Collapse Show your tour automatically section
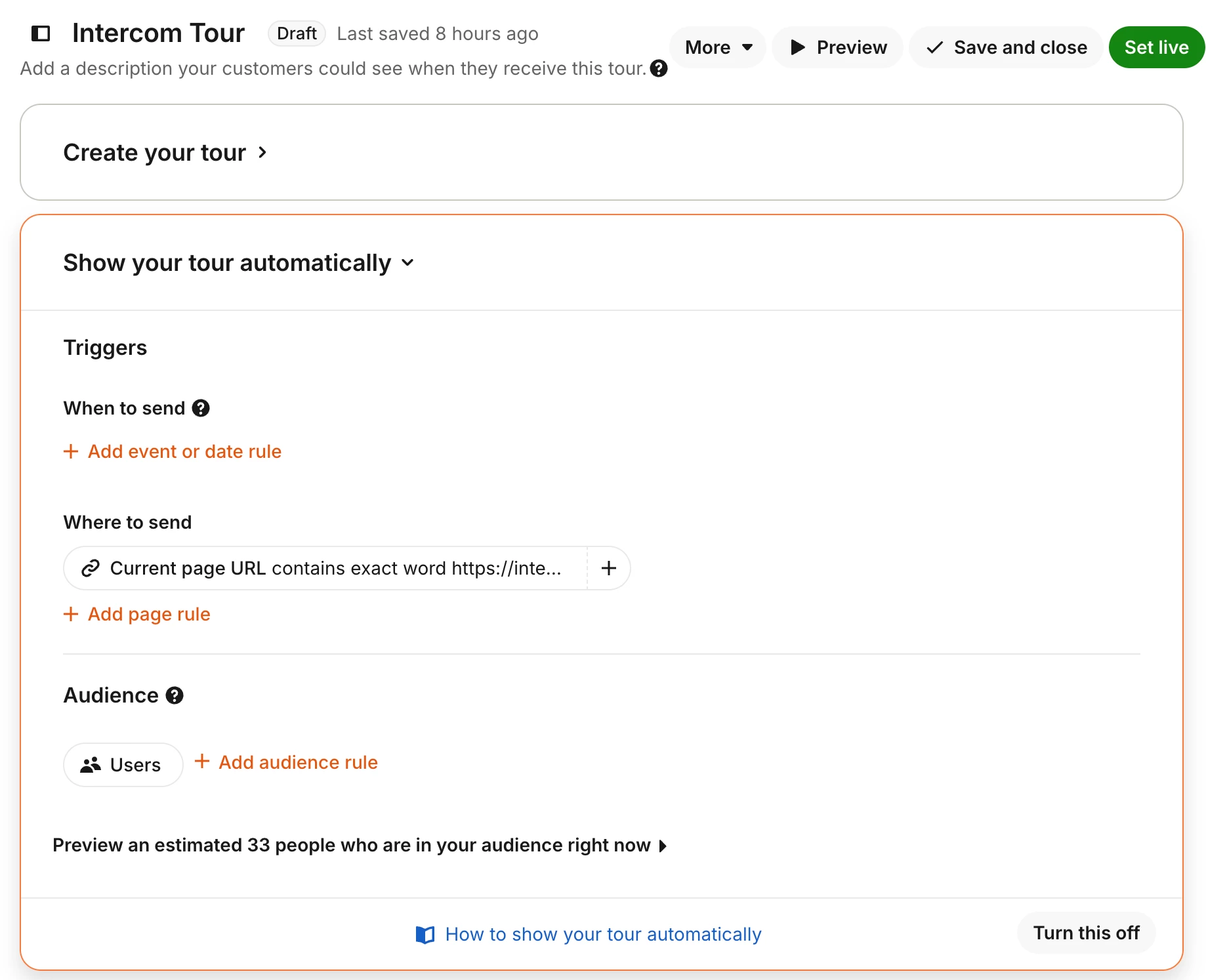Viewport: 1206px width, 980px height. (239, 263)
